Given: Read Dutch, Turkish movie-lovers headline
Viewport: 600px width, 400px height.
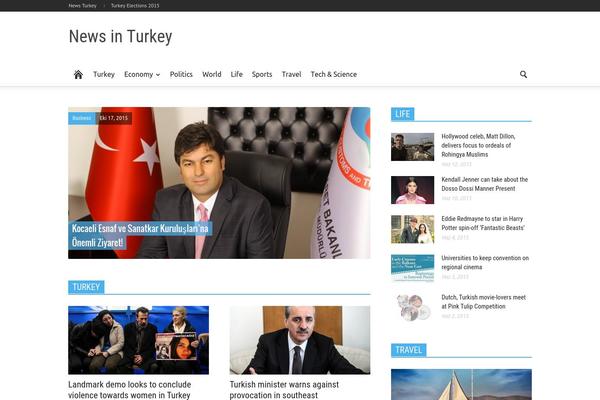Looking at the screenshot, I should [x=484, y=302].
